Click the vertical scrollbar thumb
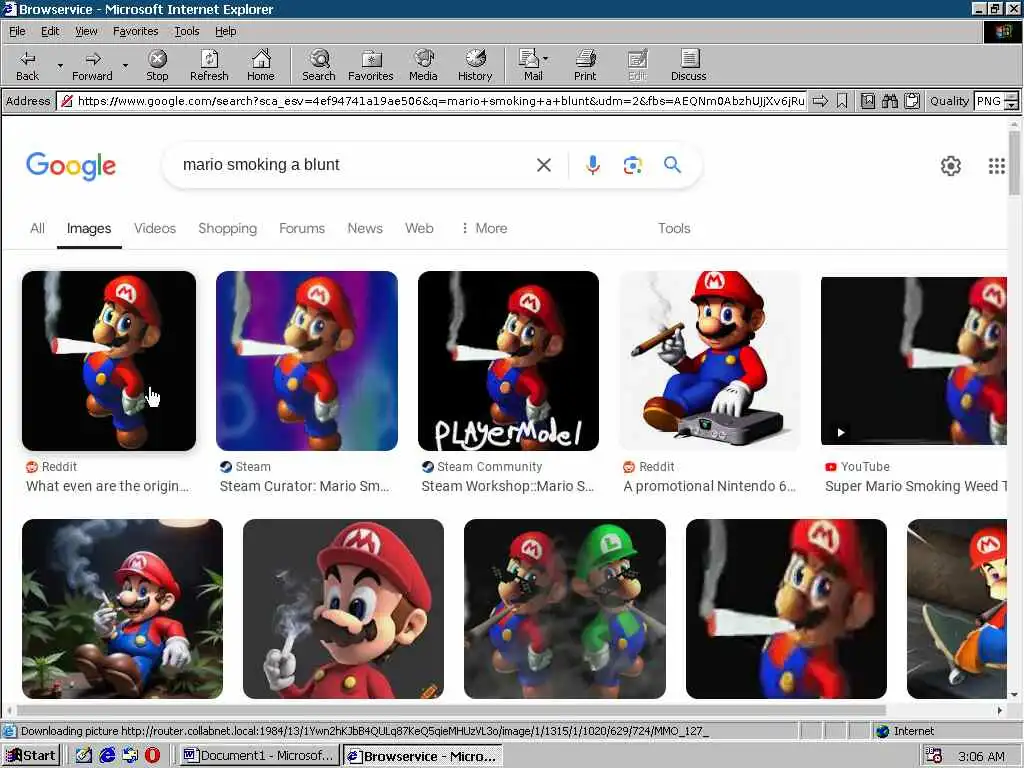 coord(1014,163)
